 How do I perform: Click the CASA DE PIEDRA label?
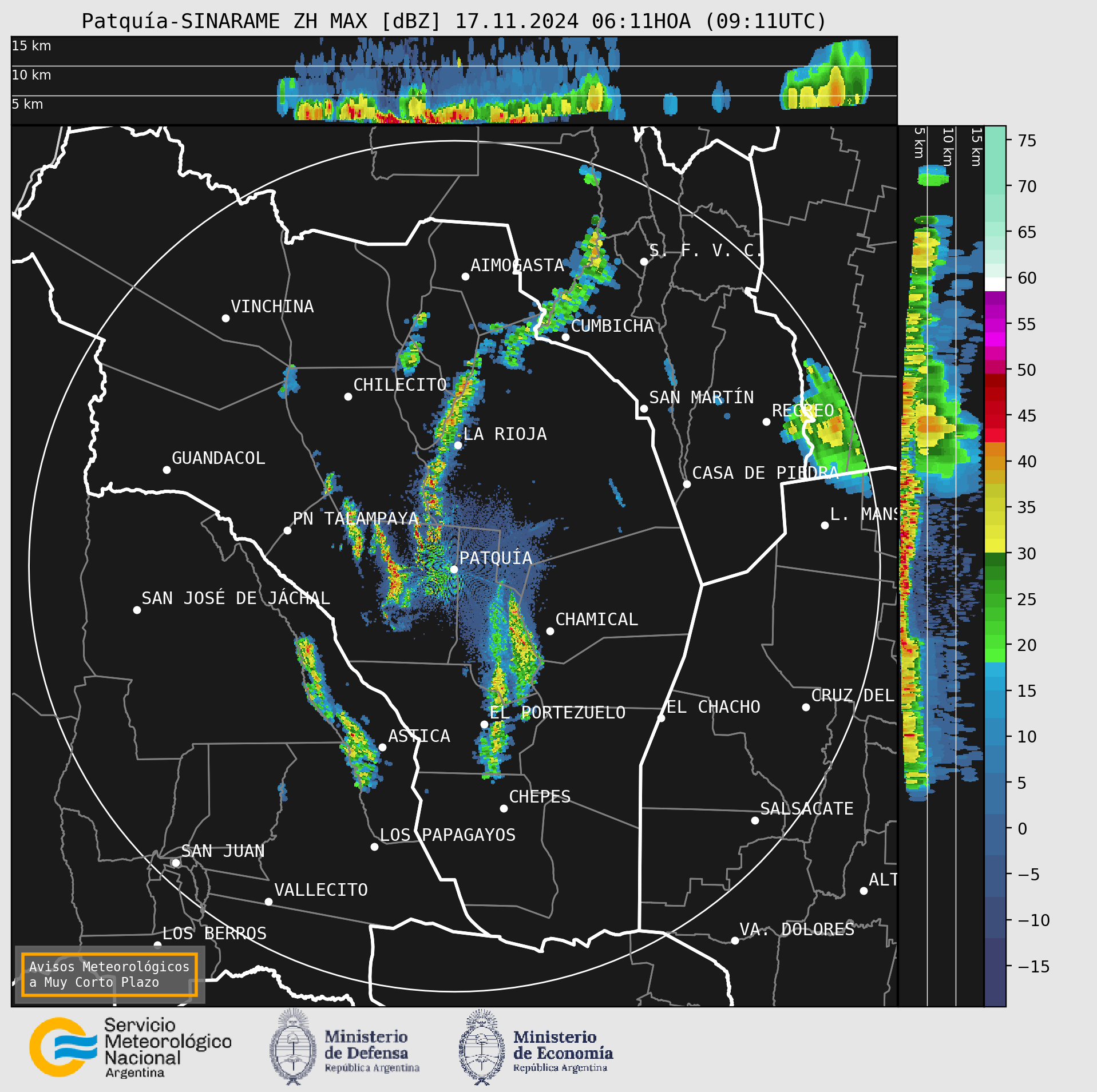click(765, 472)
